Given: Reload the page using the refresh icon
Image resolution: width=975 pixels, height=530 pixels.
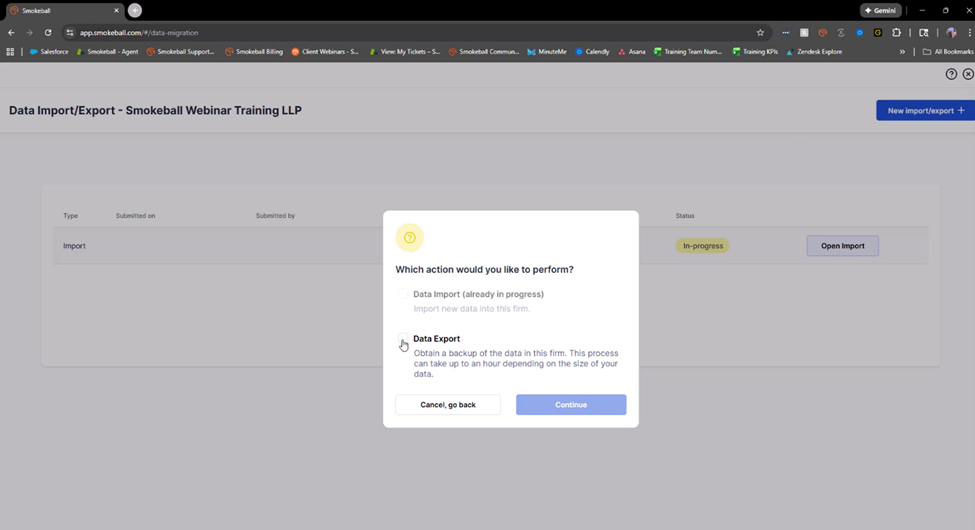Looking at the screenshot, I should 47,33.
